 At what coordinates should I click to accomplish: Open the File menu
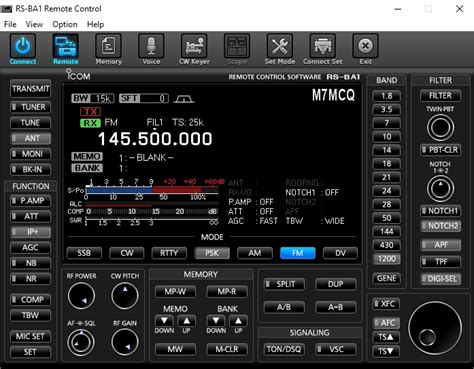(10, 24)
